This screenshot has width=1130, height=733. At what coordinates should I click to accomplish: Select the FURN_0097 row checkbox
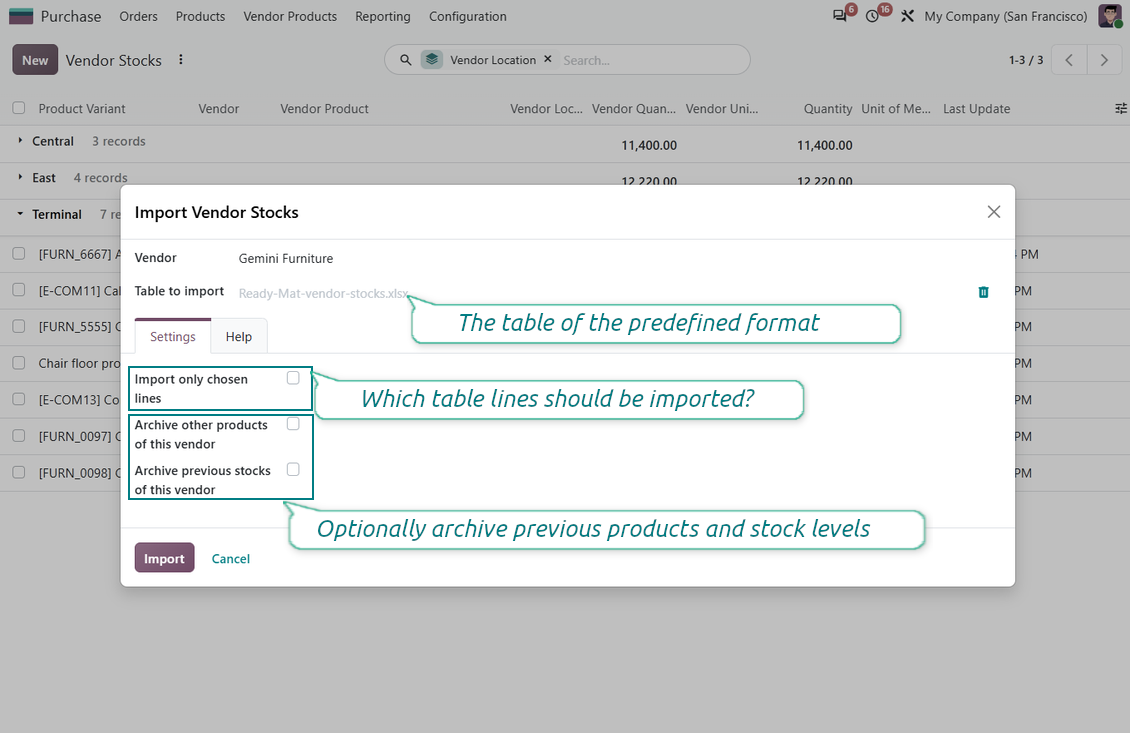point(19,436)
